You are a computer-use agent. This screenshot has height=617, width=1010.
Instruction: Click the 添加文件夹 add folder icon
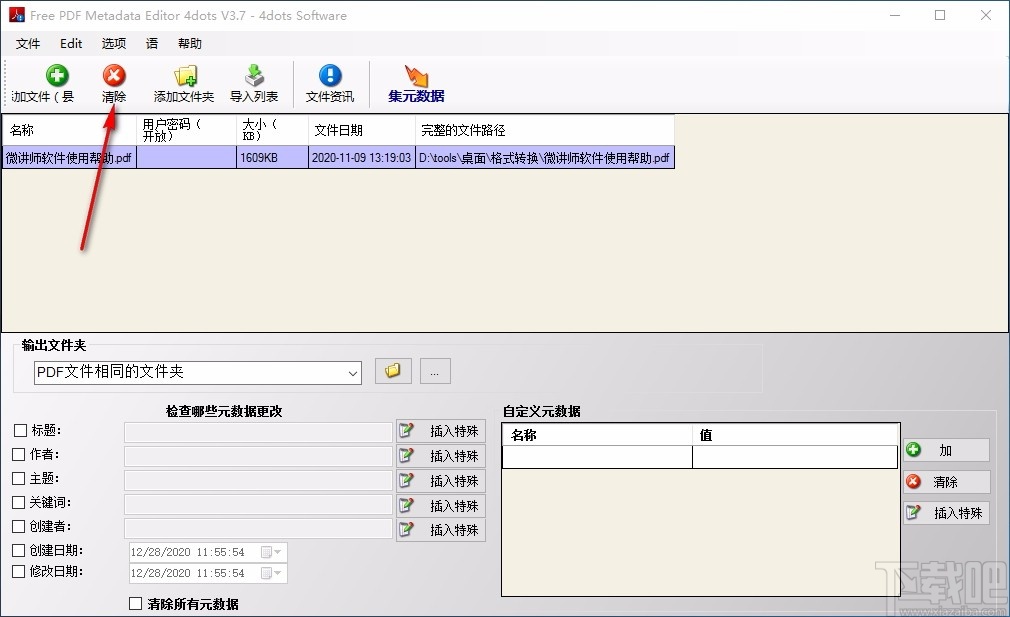point(183,83)
